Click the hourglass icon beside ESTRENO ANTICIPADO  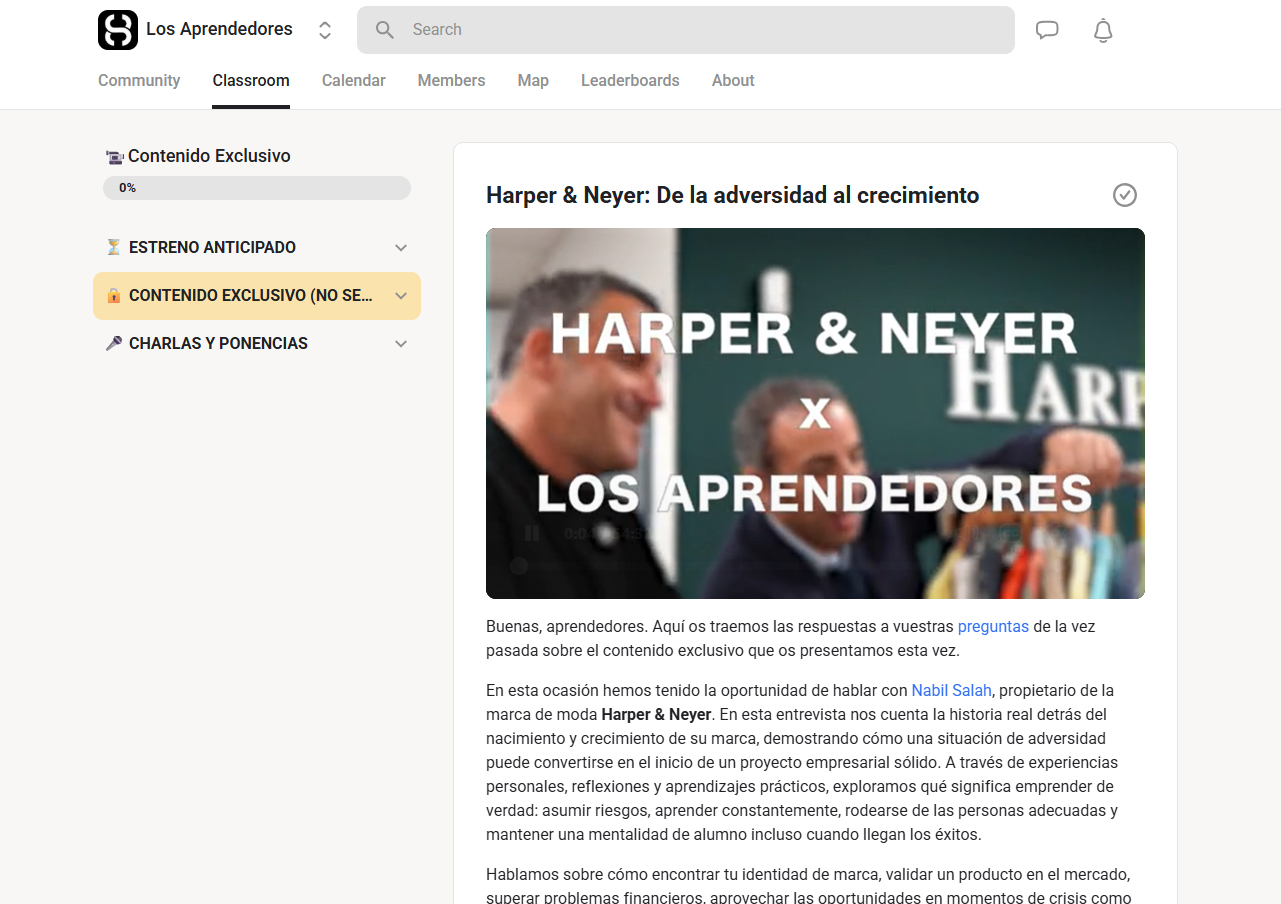click(x=113, y=247)
